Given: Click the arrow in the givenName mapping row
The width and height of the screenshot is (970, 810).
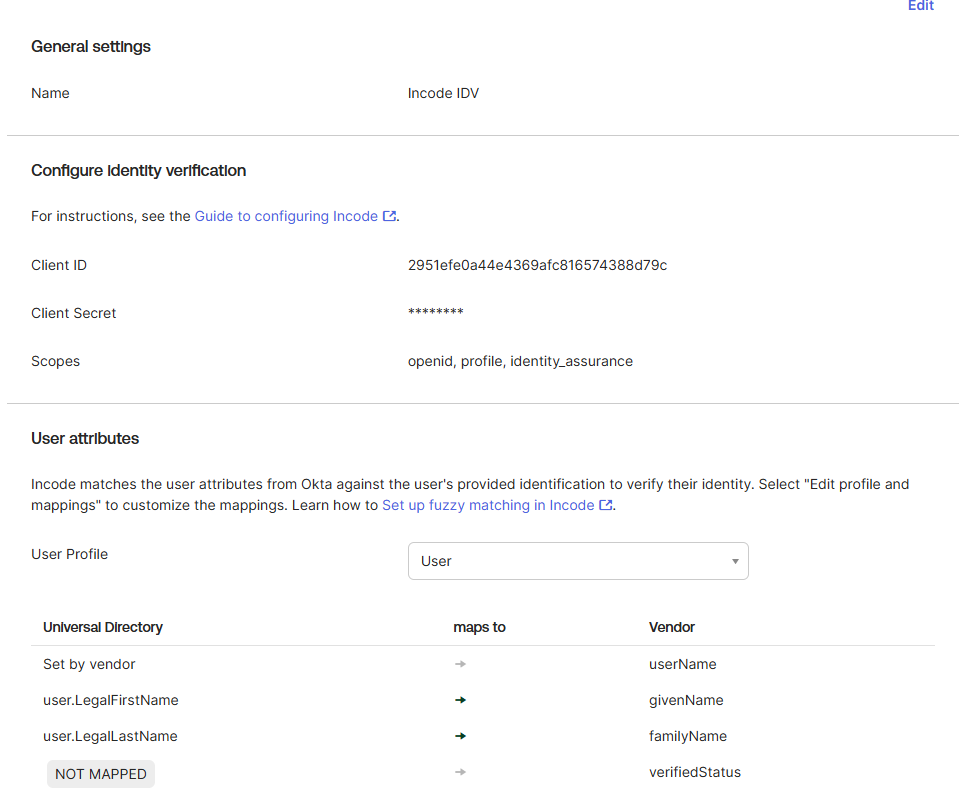Looking at the screenshot, I should tap(460, 700).
